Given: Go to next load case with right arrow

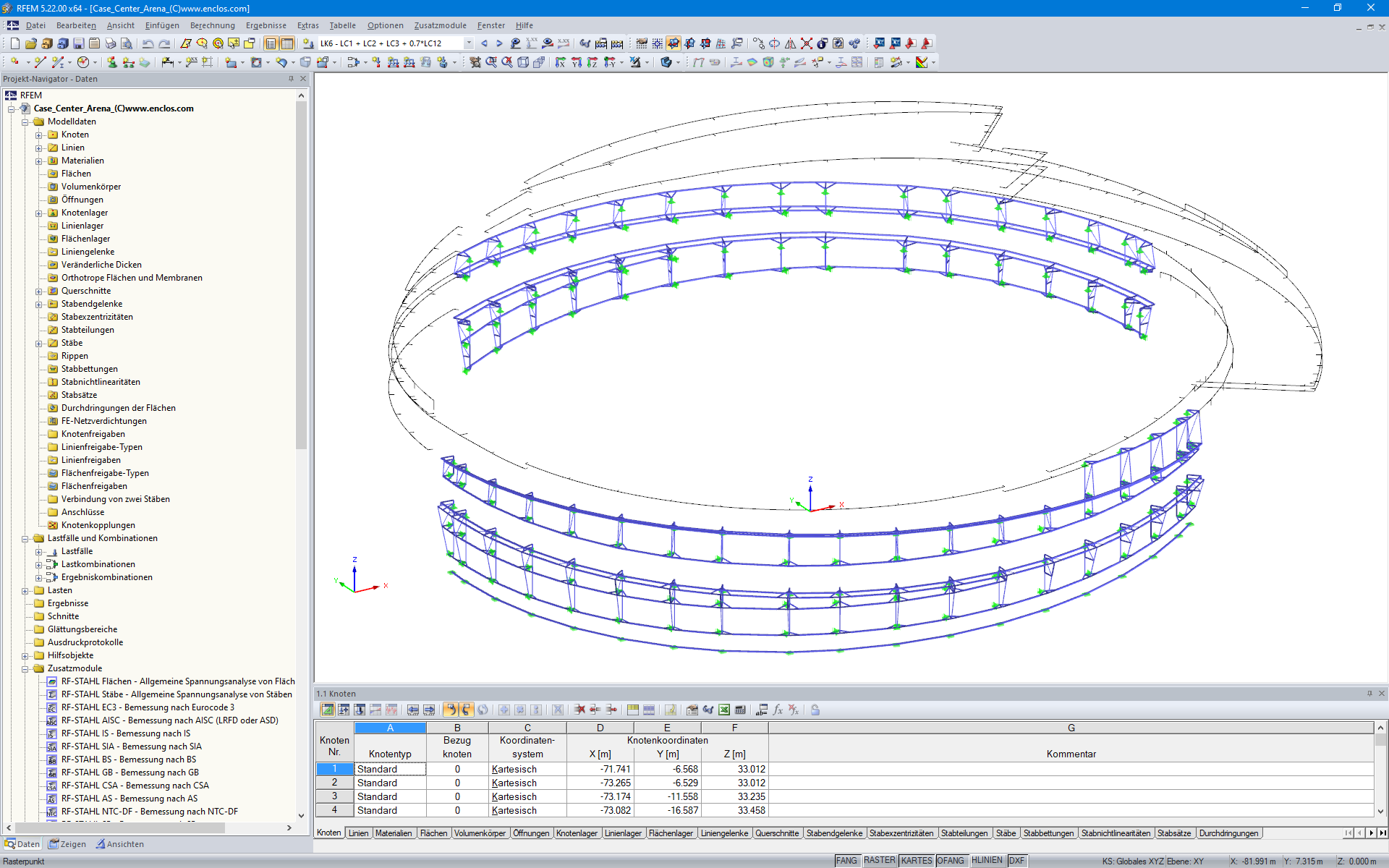Looking at the screenshot, I should (x=499, y=43).
